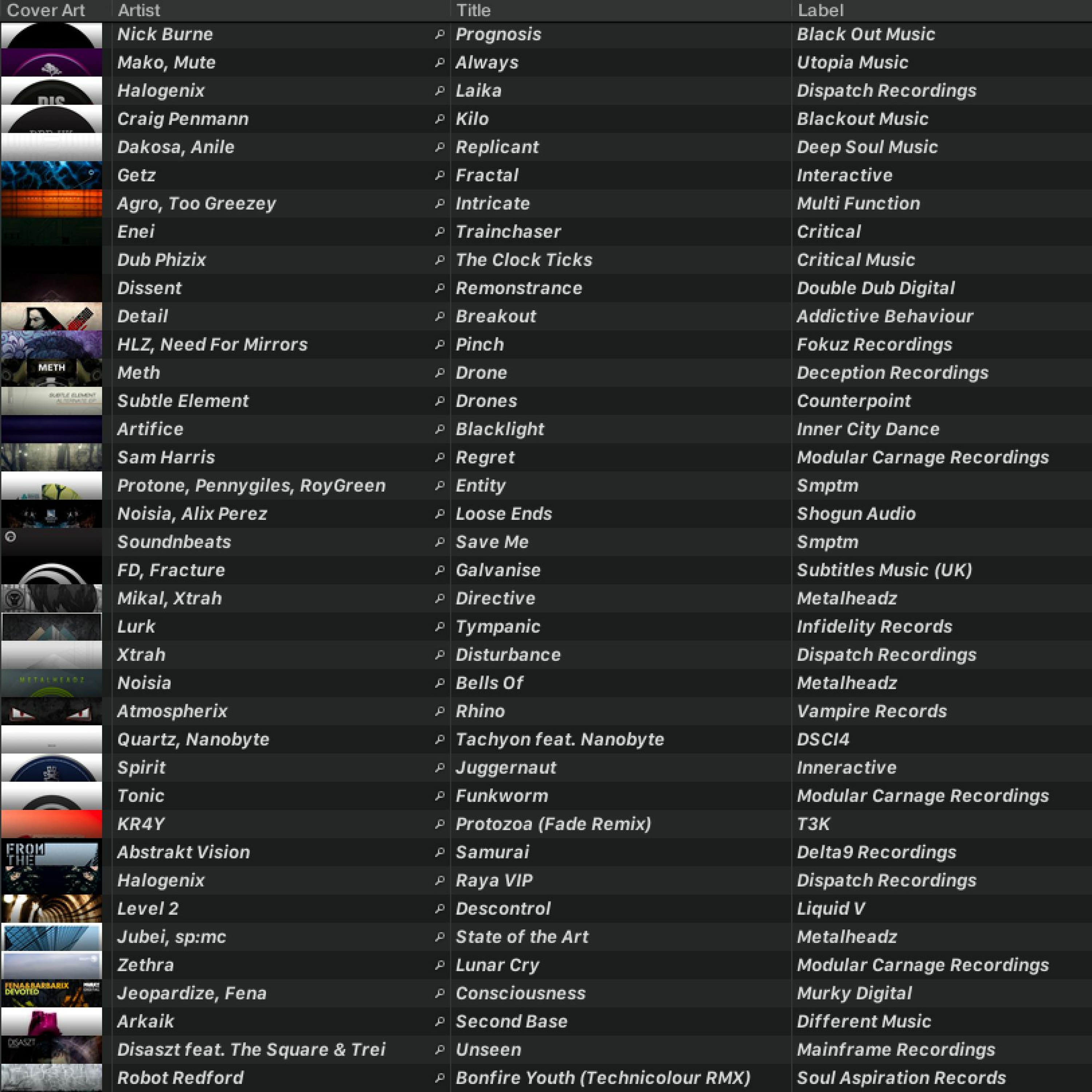This screenshot has width=1092, height=1092.
Task: Select the Meth cover art thumbnail
Action: 51,372
